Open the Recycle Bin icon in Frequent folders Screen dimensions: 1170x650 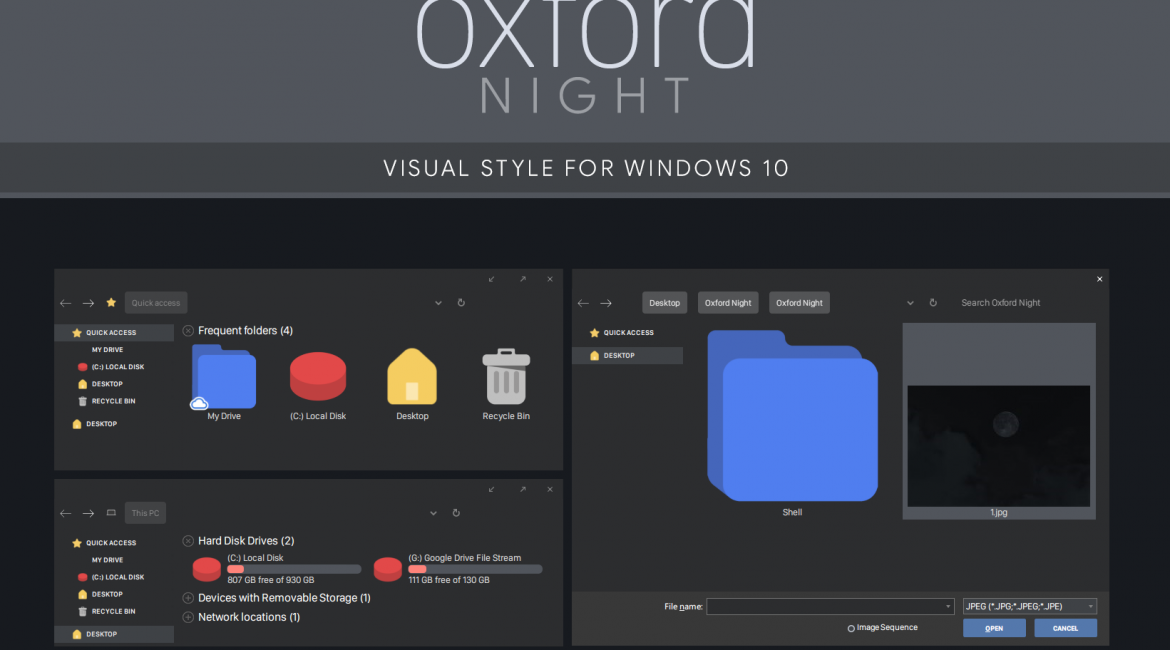pyautogui.click(x=506, y=377)
